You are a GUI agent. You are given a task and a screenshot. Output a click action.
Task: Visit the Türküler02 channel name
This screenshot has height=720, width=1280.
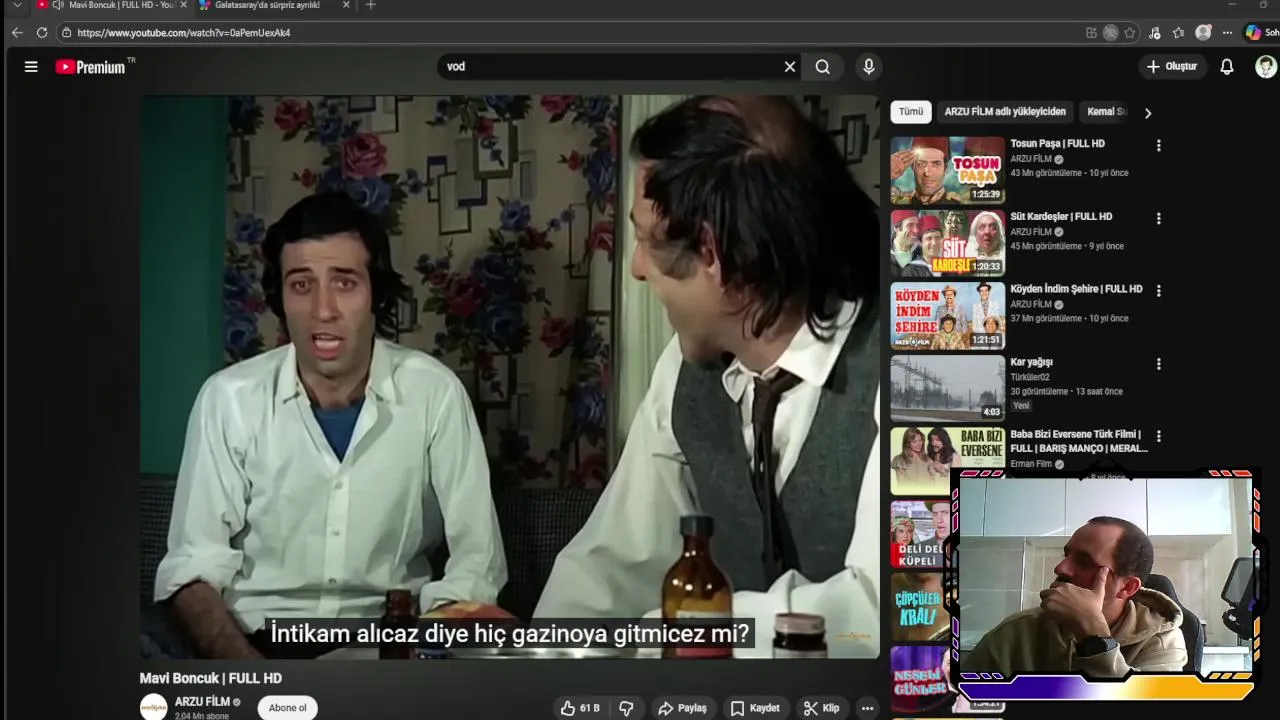[1030, 377]
